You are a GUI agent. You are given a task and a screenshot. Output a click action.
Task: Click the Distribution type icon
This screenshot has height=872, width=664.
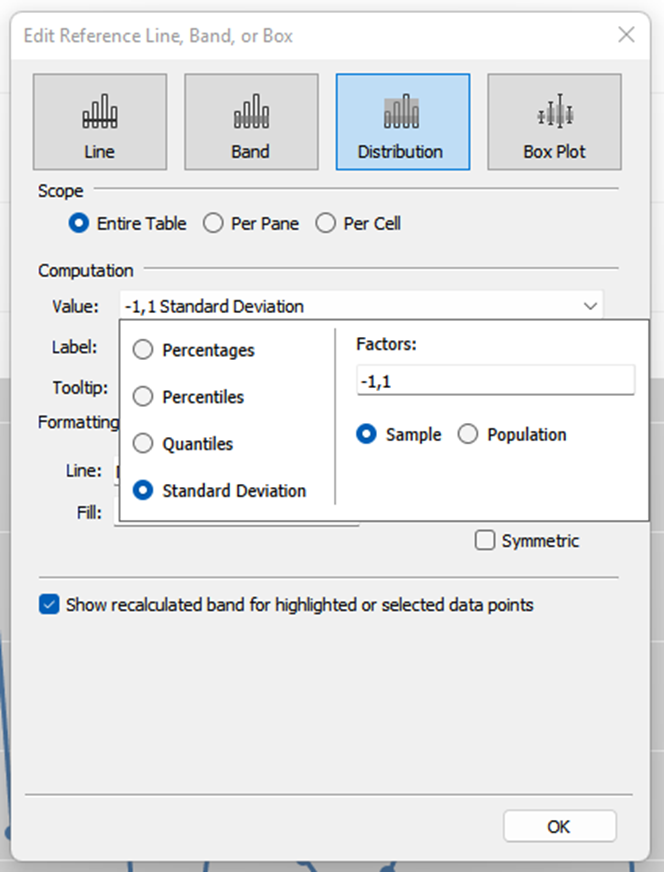401,121
